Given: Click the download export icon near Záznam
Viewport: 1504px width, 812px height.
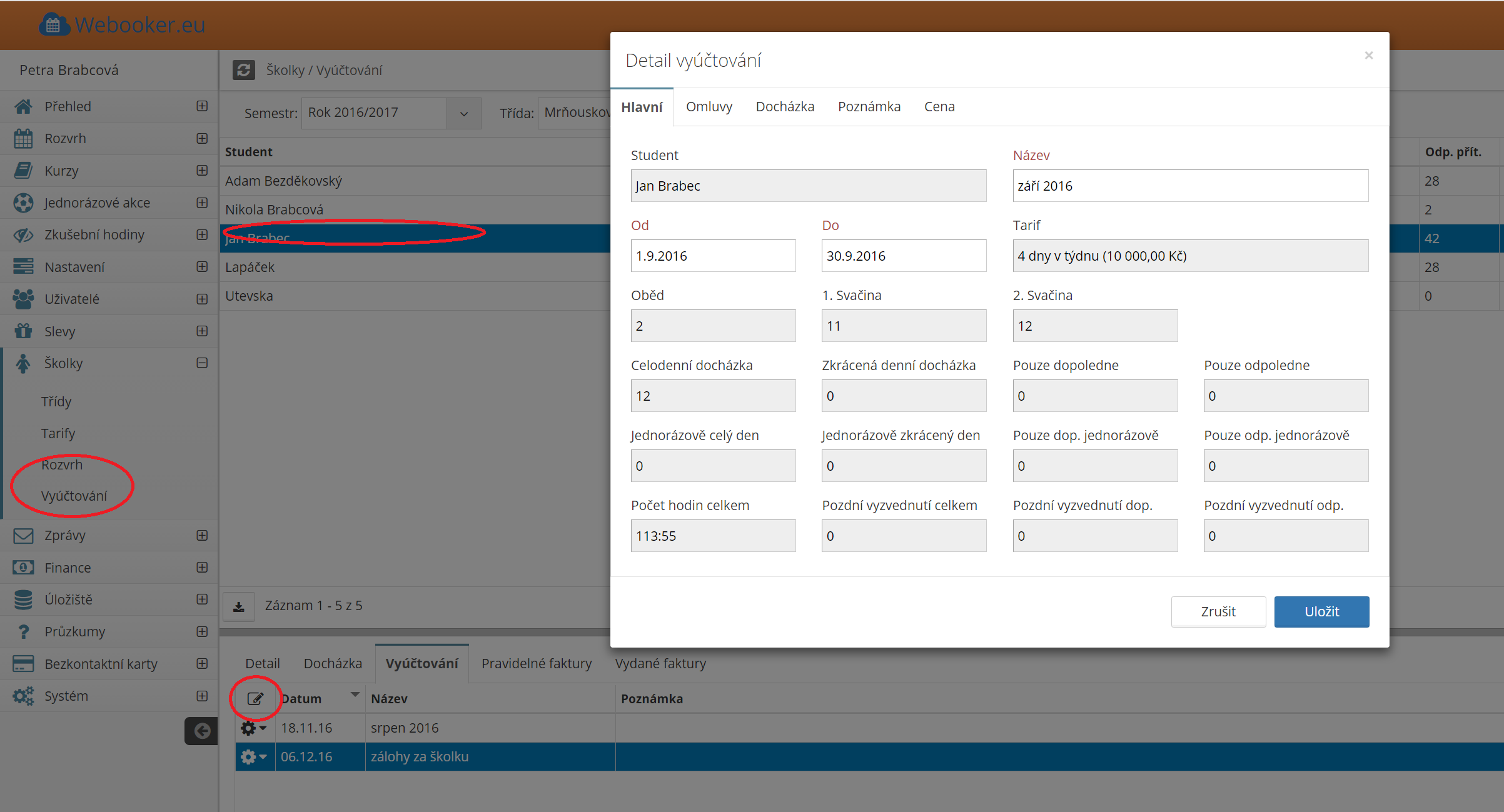Looking at the screenshot, I should pyautogui.click(x=239, y=606).
